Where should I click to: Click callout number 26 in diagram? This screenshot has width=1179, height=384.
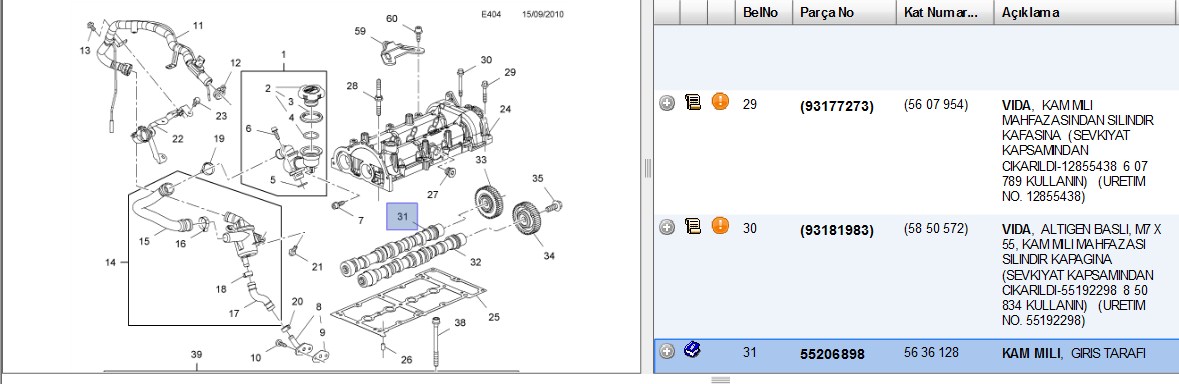coord(406,360)
